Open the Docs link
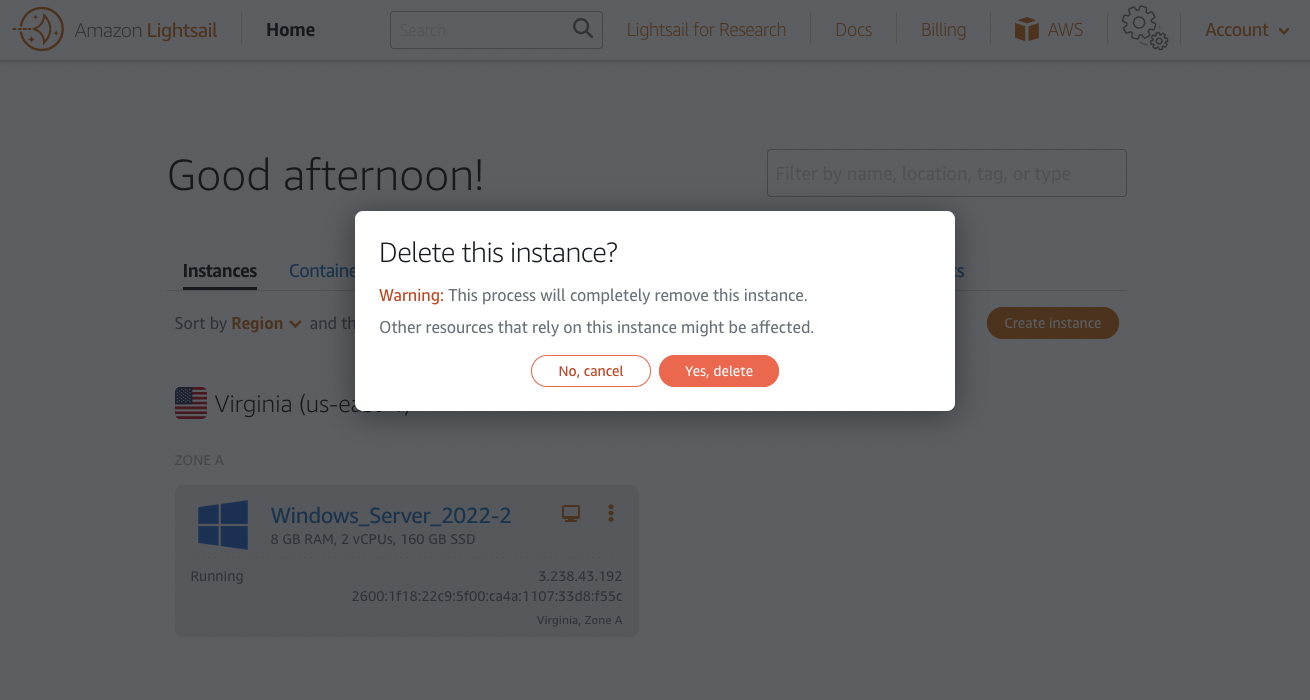The height and width of the screenshot is (700, 1310). (853, 30)
